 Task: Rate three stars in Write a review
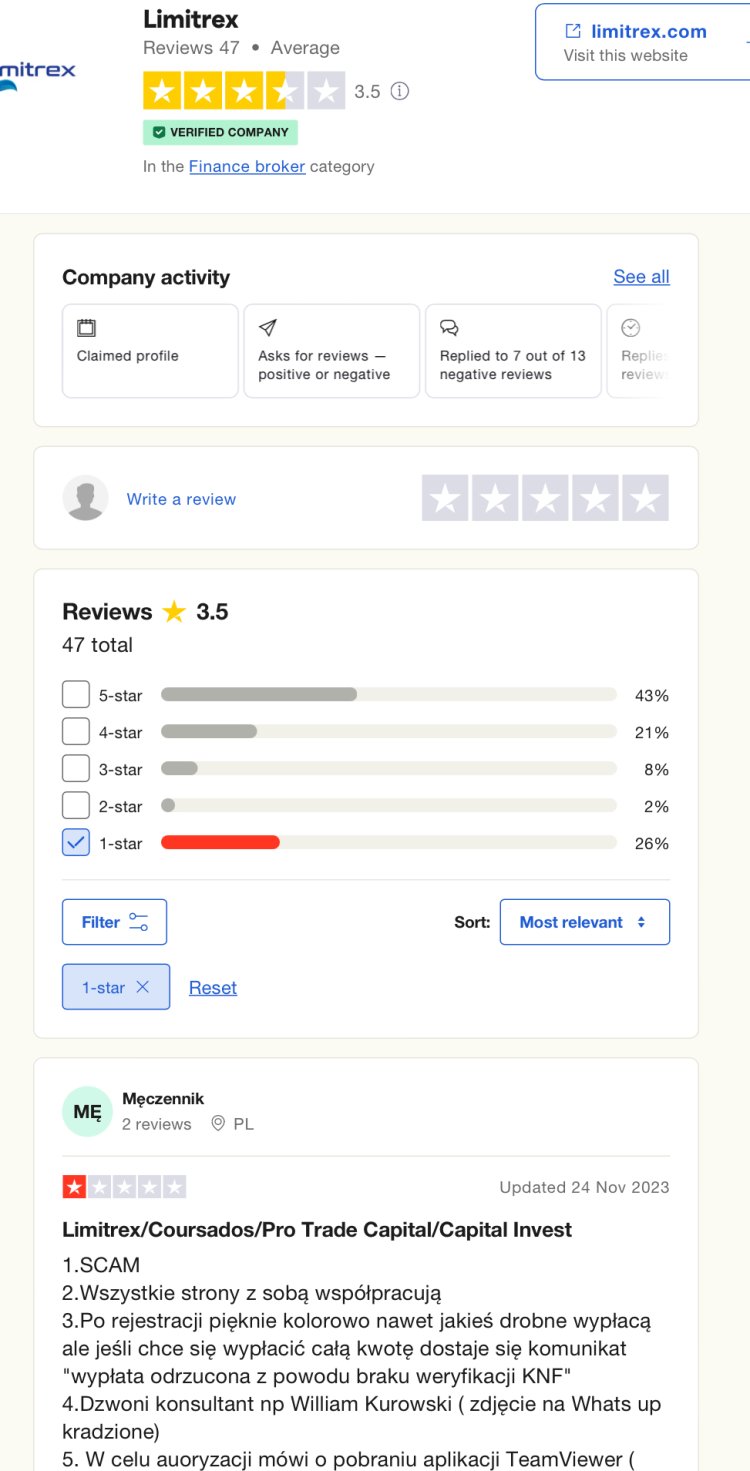click(x=545, y=498)
